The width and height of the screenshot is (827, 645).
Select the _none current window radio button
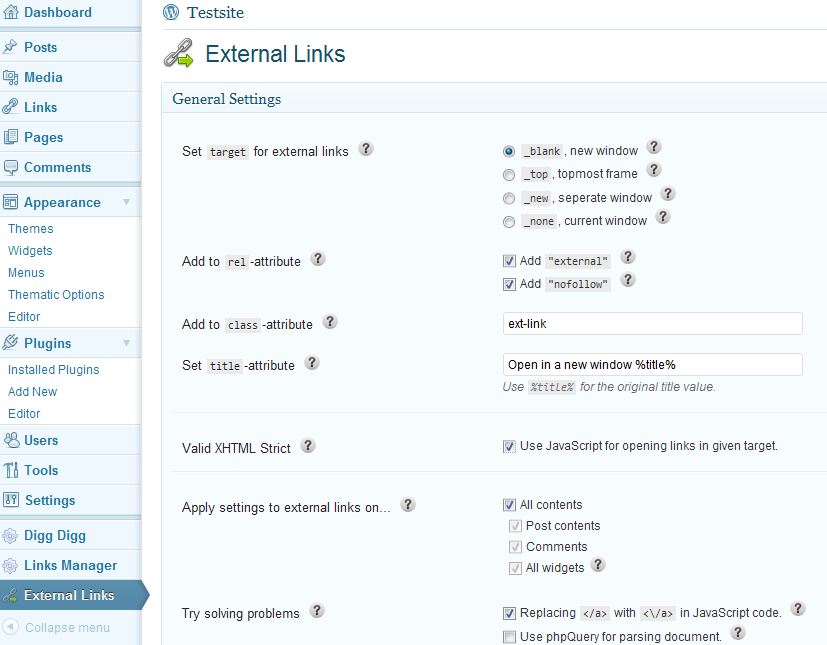pyautogui.click(x=509, y=222)
